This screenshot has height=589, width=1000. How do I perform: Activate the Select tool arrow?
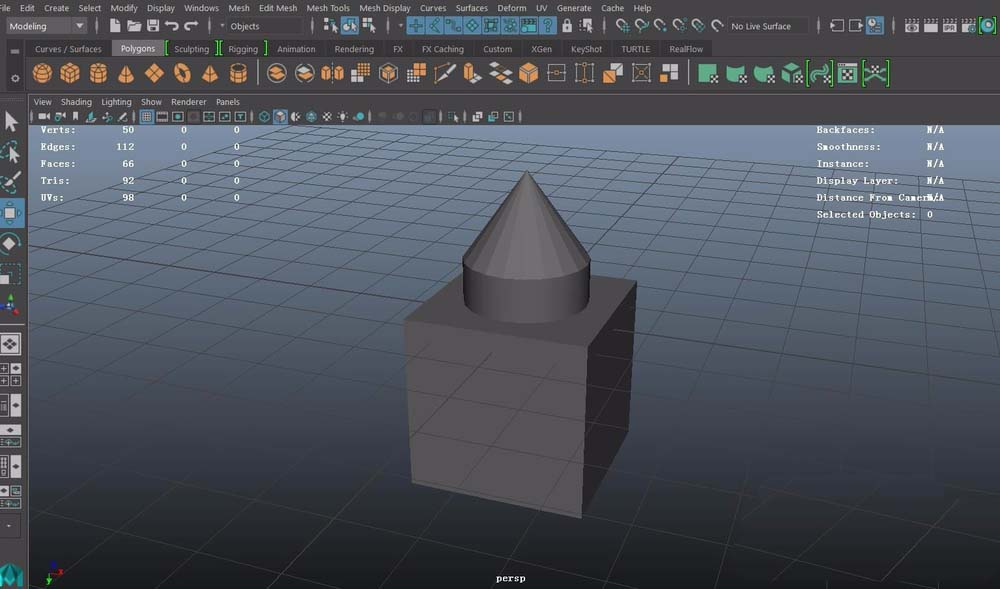(13, 120)
